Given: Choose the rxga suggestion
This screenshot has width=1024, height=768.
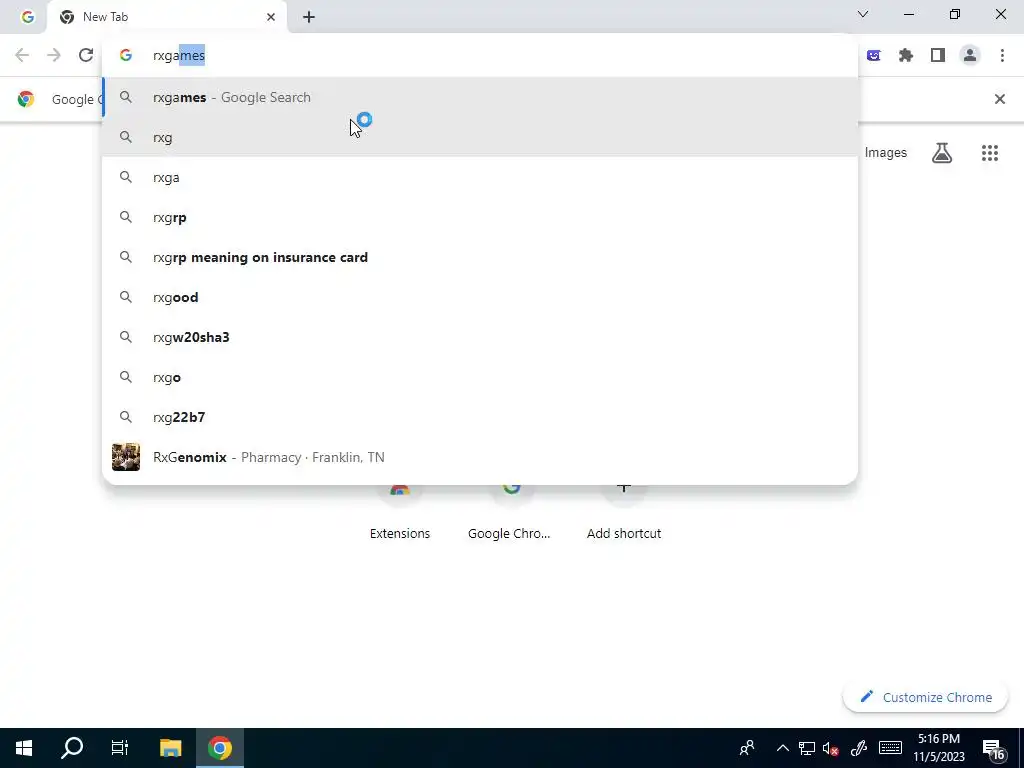Looking at the screenshot, I should click(480, 177).
